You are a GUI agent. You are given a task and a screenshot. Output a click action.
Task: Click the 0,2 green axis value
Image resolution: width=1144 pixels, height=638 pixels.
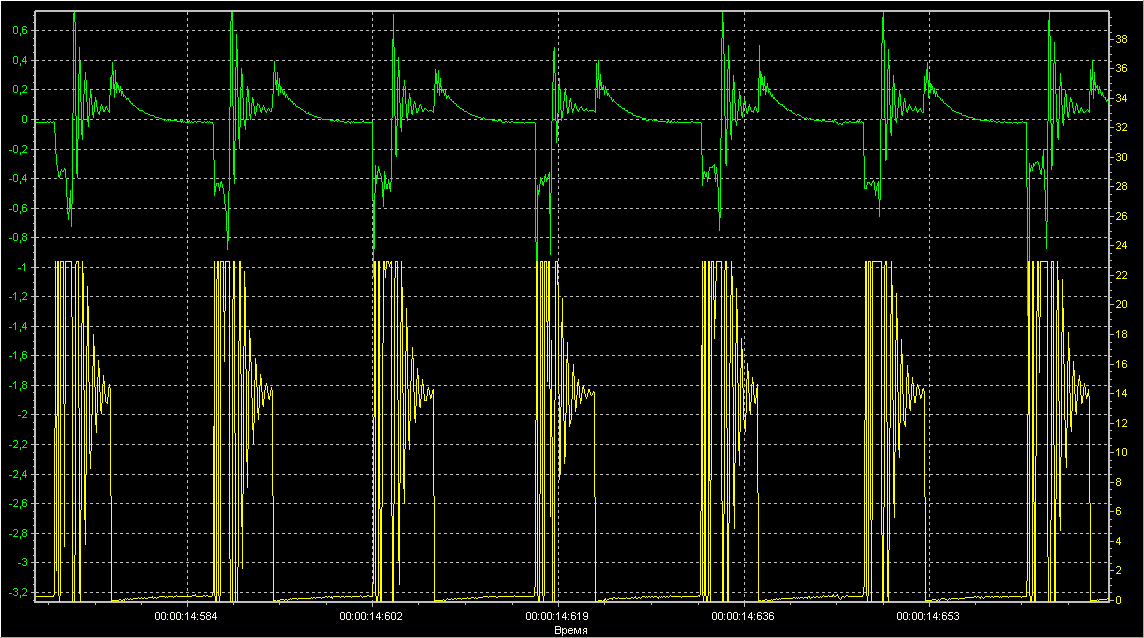point(20,90)
